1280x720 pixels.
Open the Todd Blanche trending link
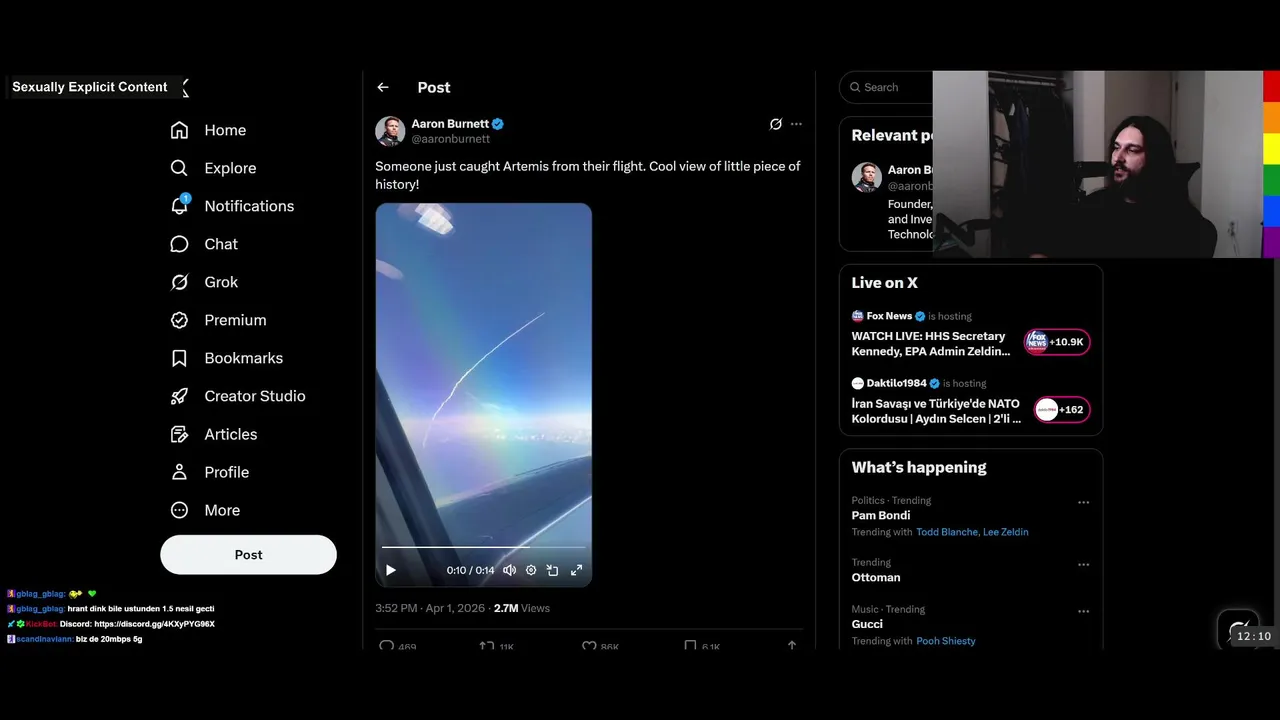947,532
